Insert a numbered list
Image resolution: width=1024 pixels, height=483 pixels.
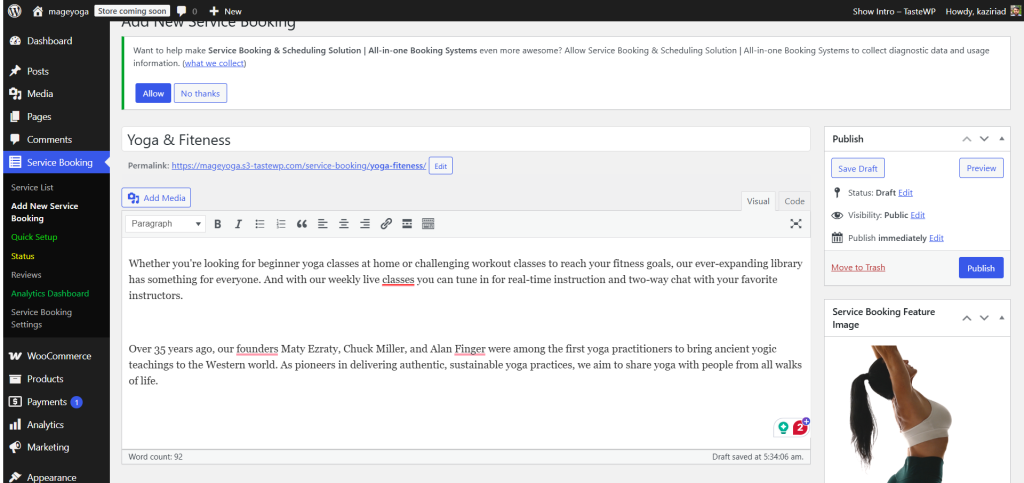click(281, 224)
